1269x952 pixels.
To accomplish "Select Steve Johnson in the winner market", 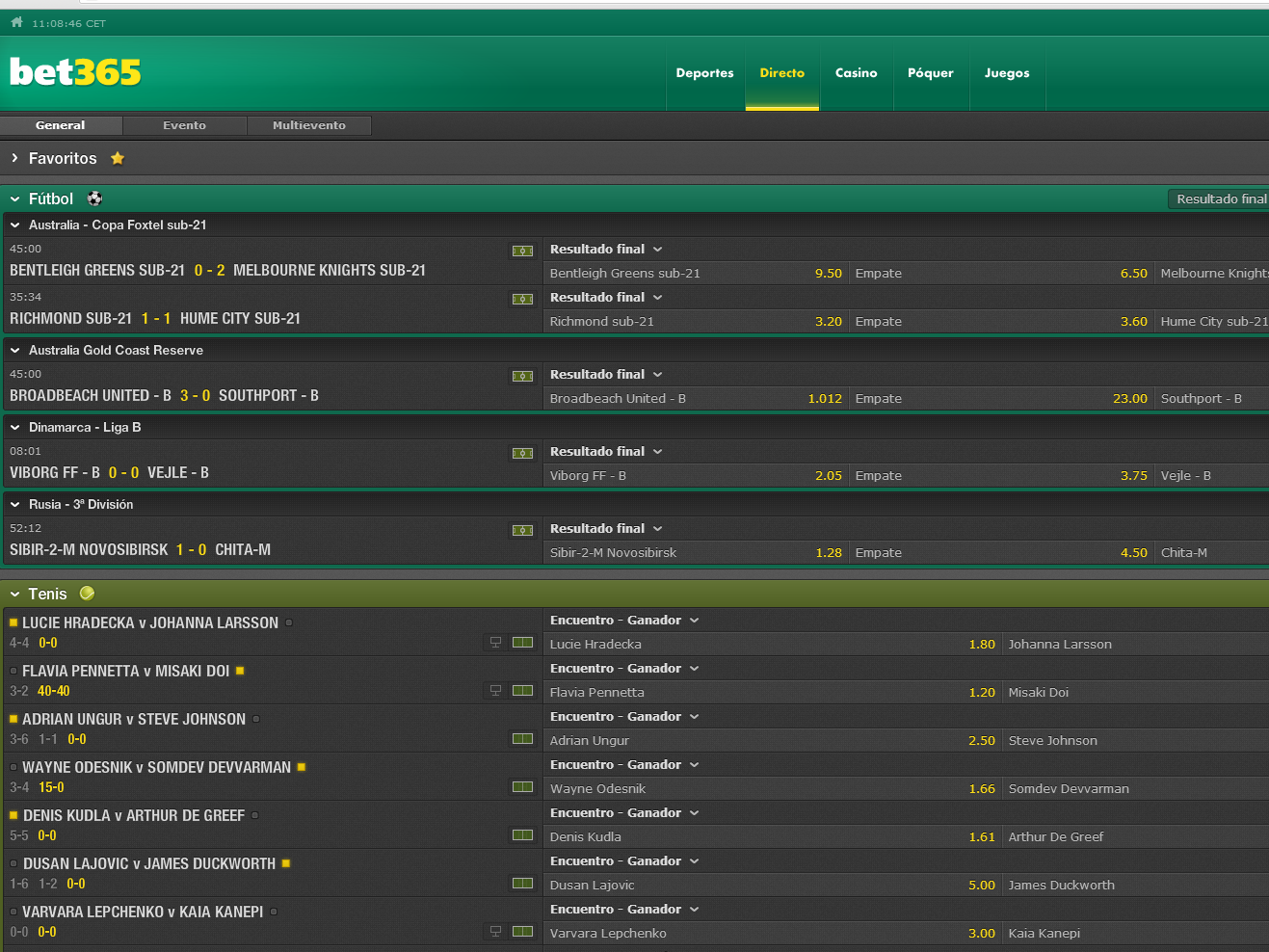I will 1136,740.
